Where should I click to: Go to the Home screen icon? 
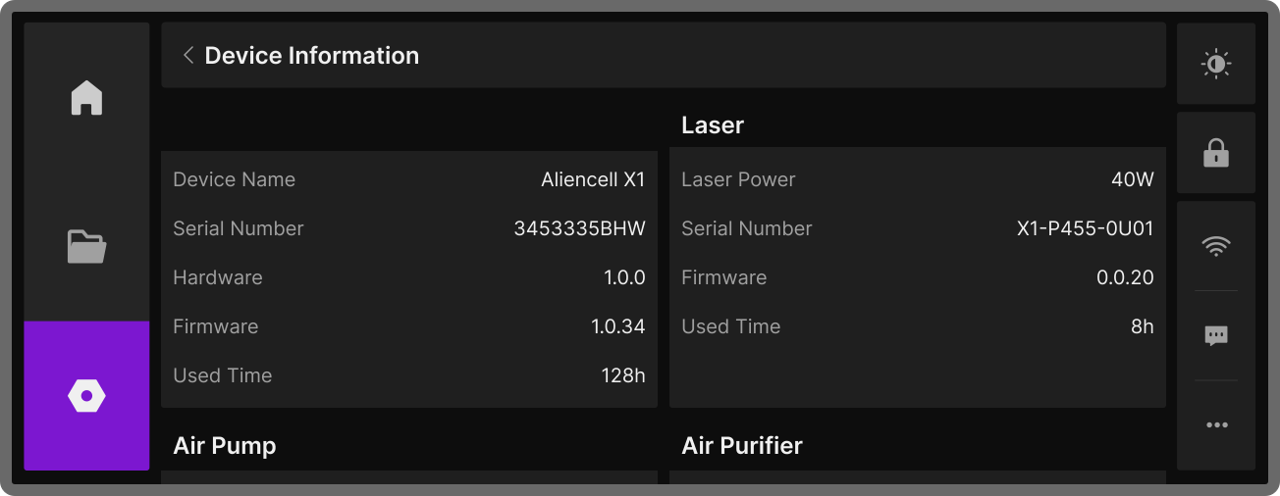click(x=87, y=98)
